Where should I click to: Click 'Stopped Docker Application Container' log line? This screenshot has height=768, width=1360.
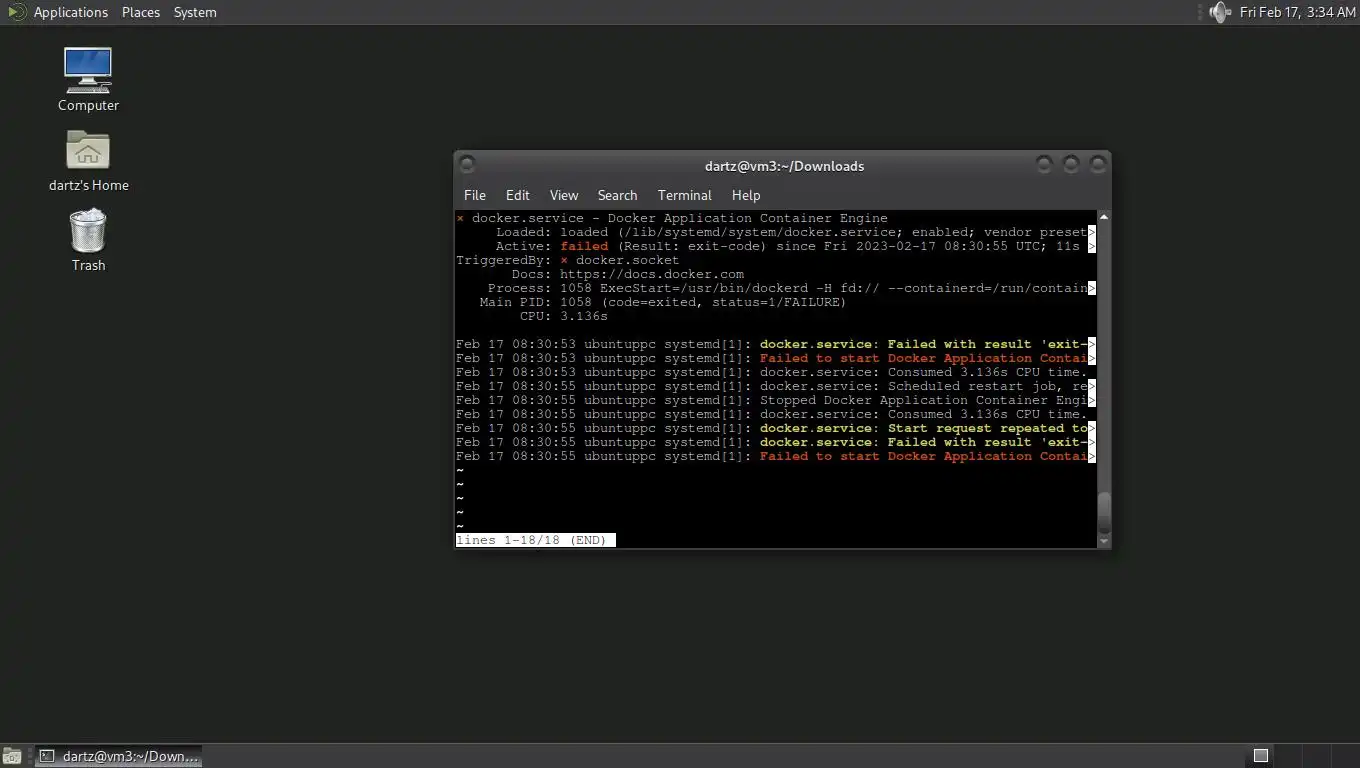tap(776, 400)
